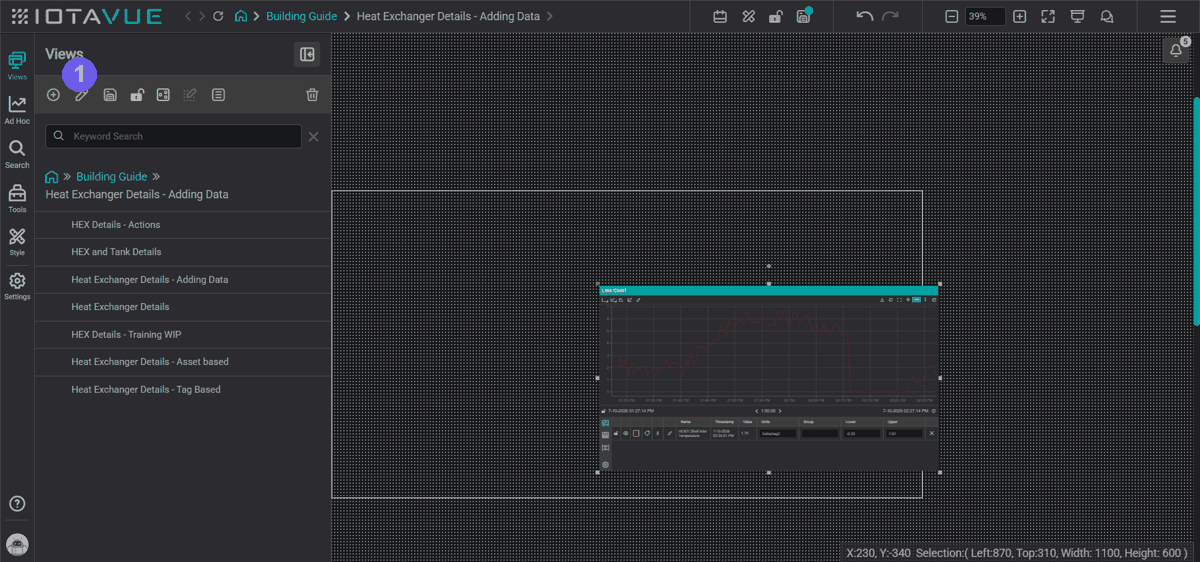Open the HEX01 trace color swatch
This screenshot has height=562, width=1200.
636,433
